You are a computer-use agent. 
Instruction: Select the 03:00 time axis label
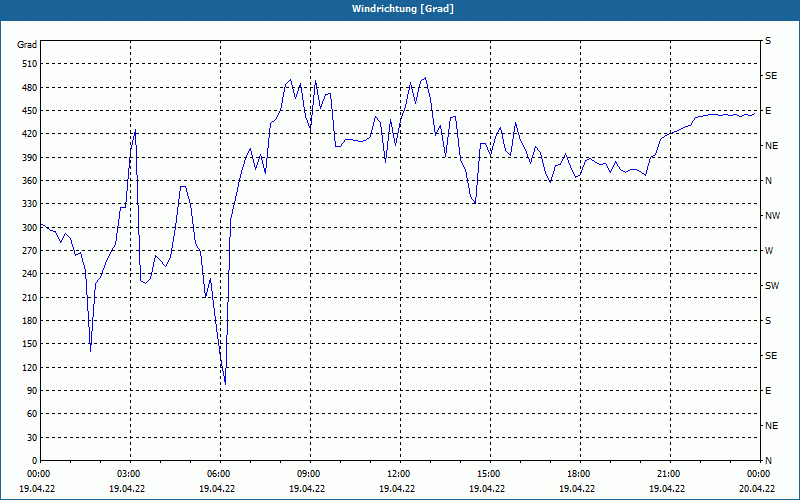(x=127, y=474)
